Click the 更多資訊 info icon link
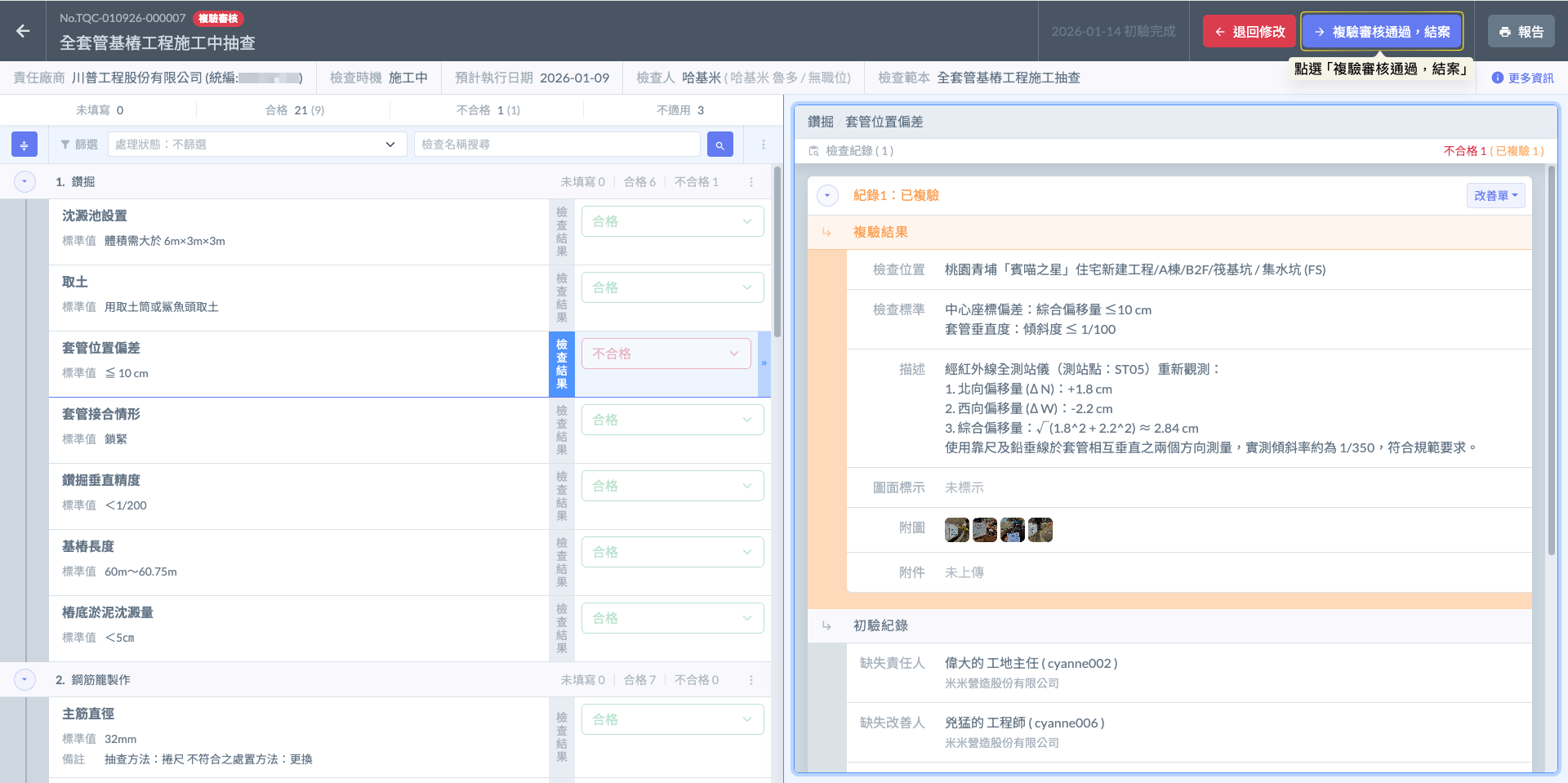Screen dimensions: 1568x783 click(x=1522, y=78)
